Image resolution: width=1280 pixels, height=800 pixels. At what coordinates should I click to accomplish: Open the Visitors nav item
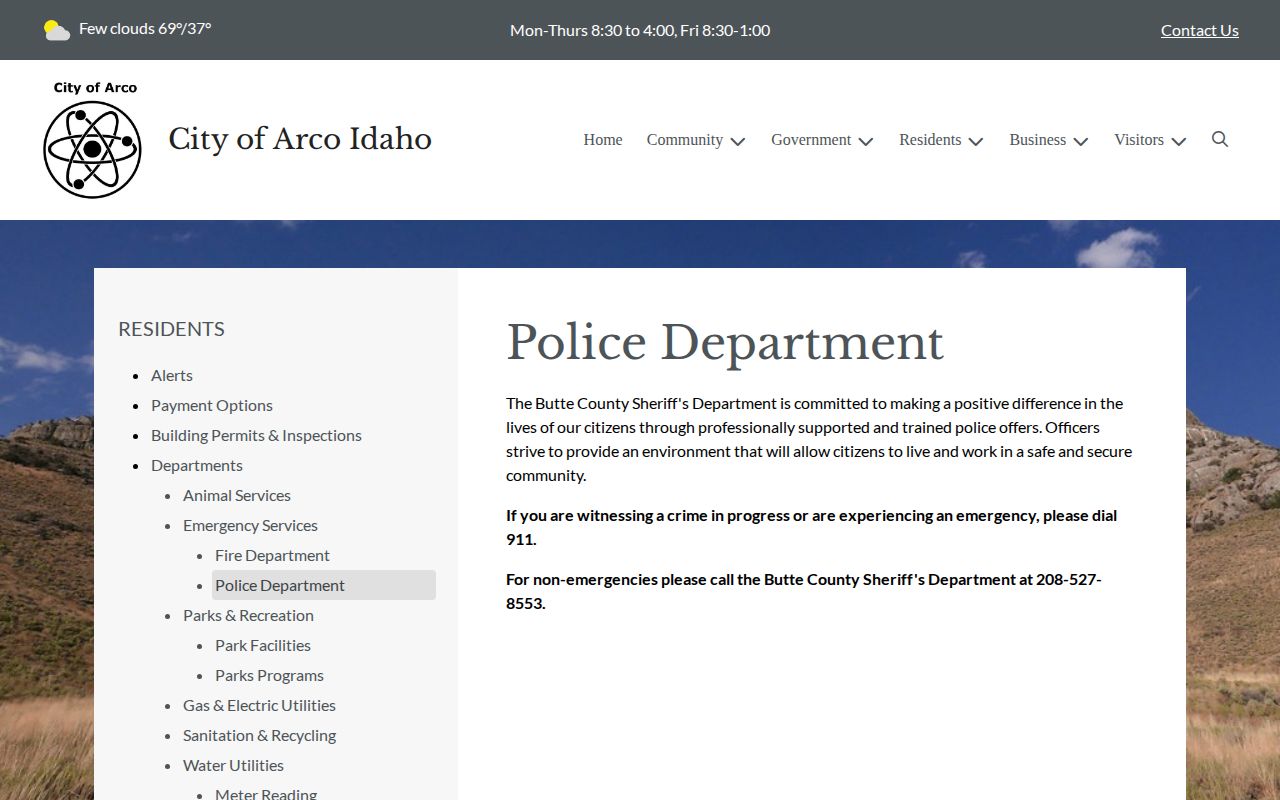[1139, 140]
